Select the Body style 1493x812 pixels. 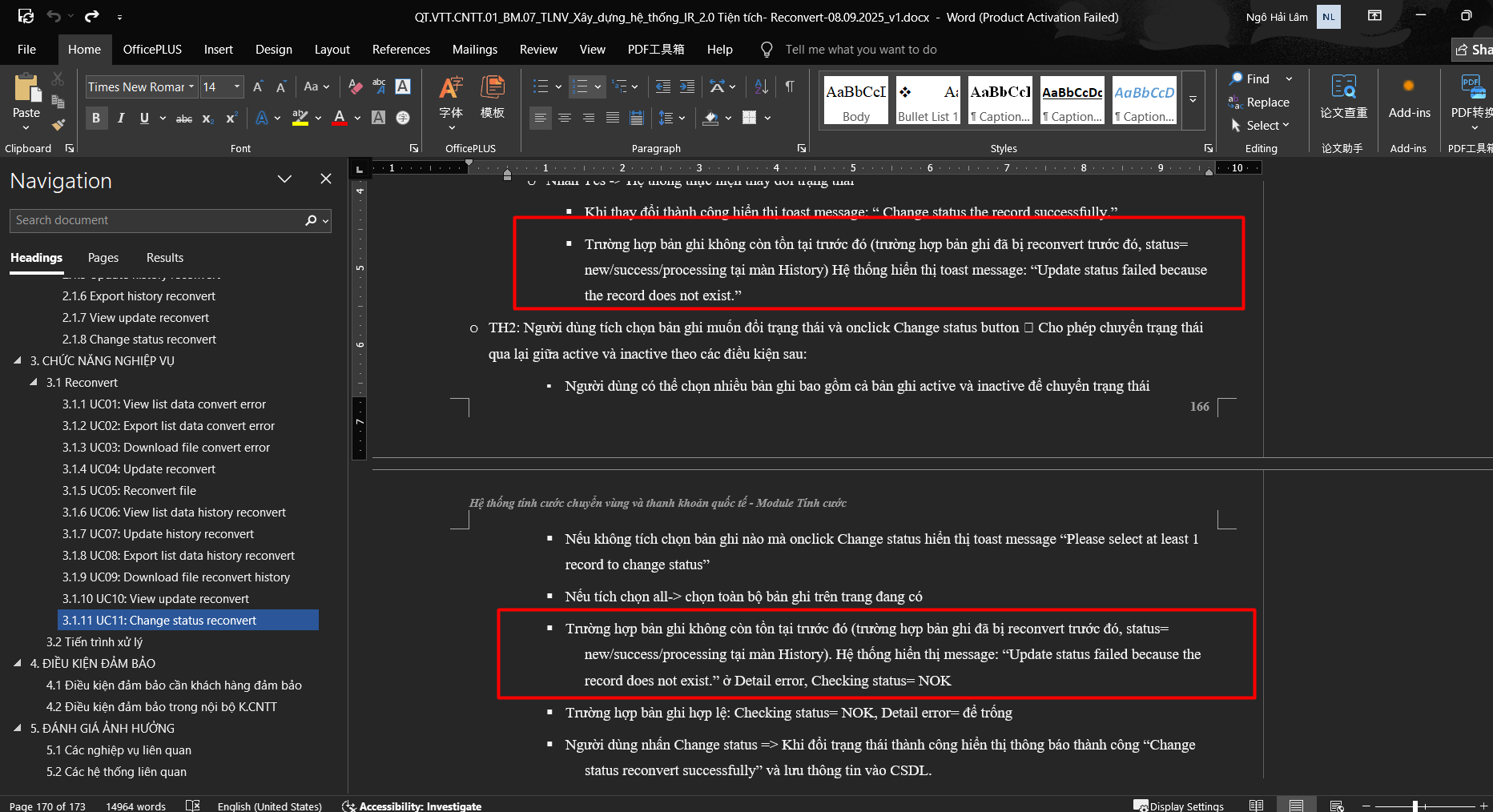coord(855,101)
